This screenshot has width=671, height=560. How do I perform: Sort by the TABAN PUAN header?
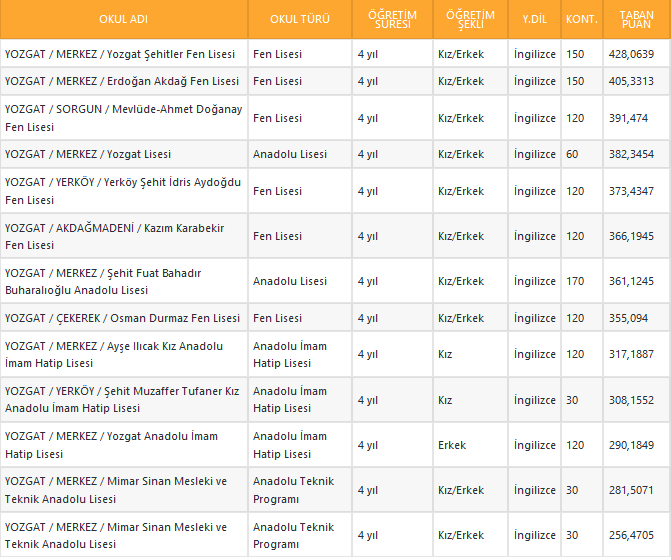(636, 19)
